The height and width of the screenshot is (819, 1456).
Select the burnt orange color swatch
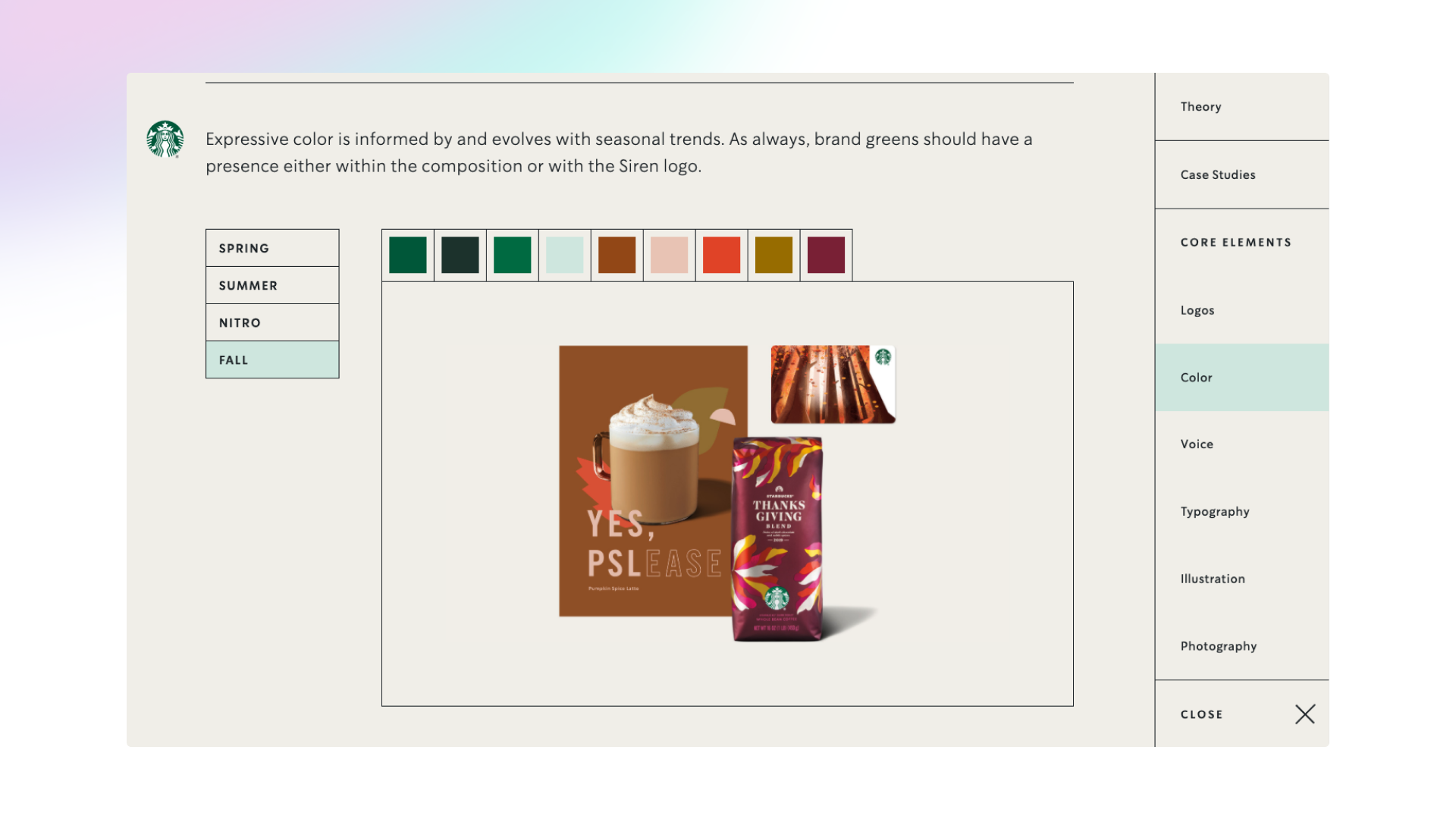coord(617,255)
